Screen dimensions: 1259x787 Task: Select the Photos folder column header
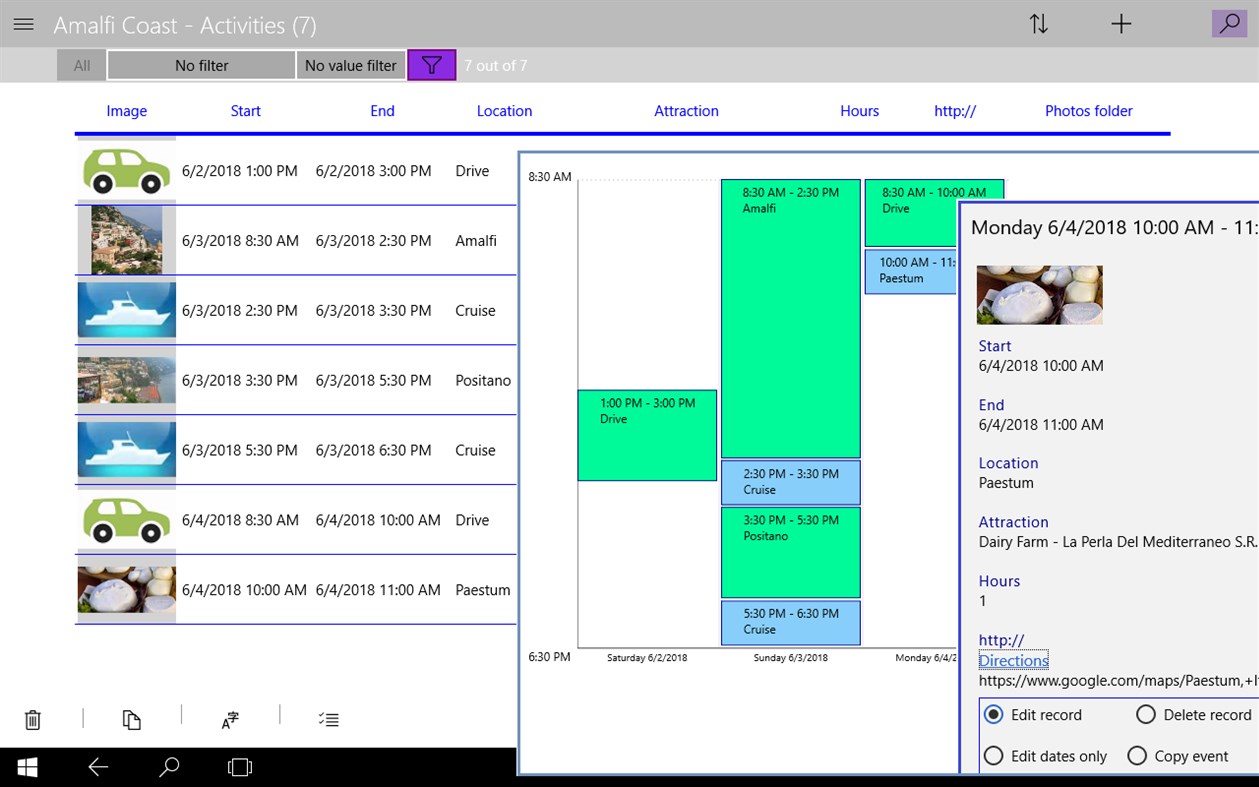1088,111
